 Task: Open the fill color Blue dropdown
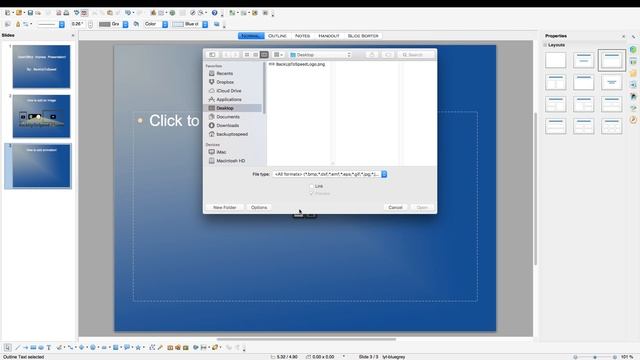click(205, 24)
